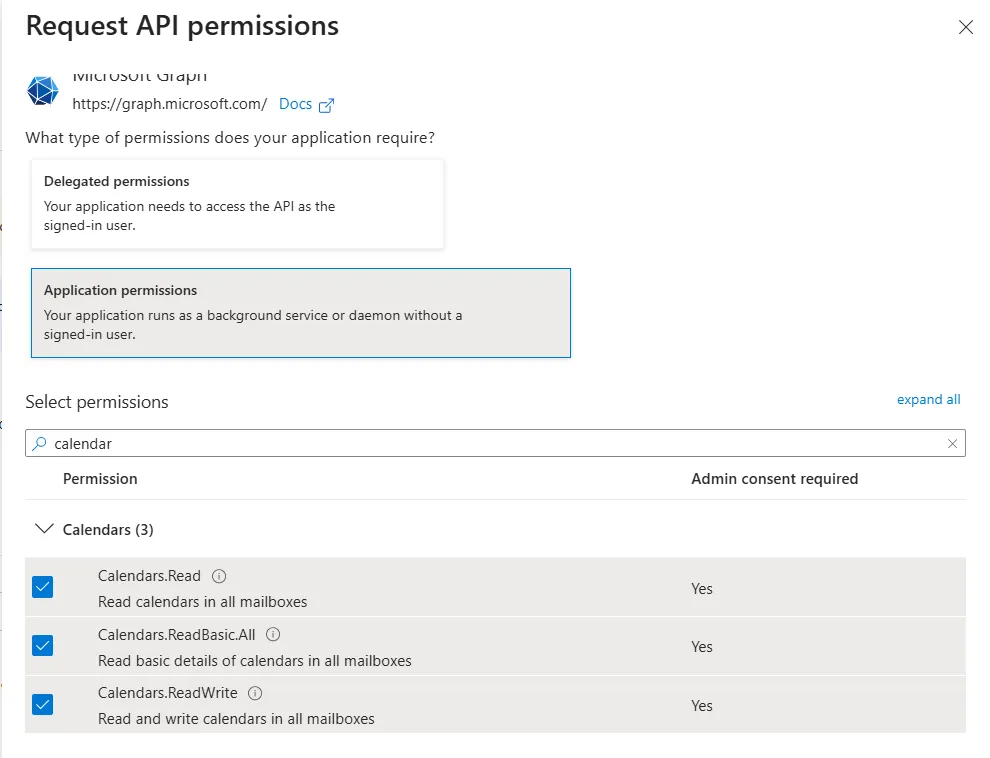Click the Microsoft Graph logo icon

click(42, 91)
